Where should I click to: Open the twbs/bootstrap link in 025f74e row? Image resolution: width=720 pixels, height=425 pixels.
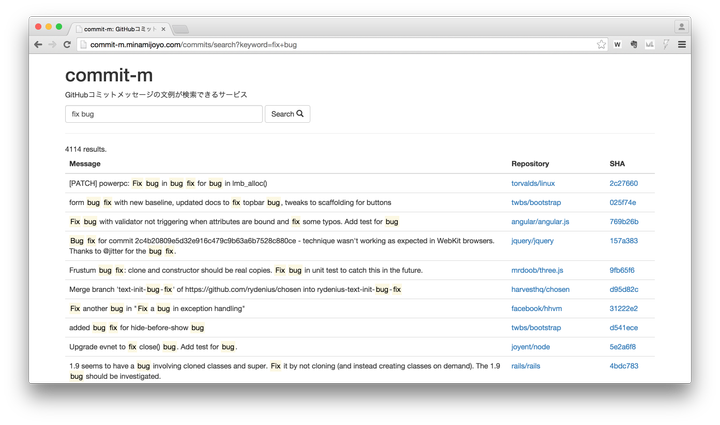point(536,202)
